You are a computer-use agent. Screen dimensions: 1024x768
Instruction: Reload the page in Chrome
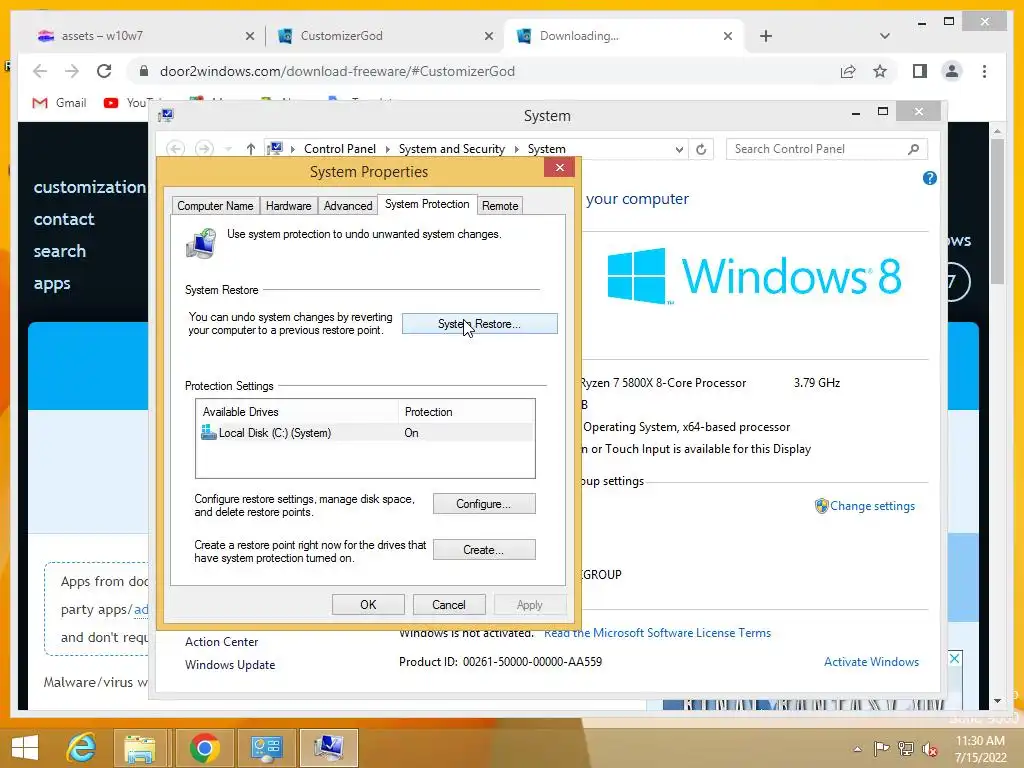click(x=104, y=71)
